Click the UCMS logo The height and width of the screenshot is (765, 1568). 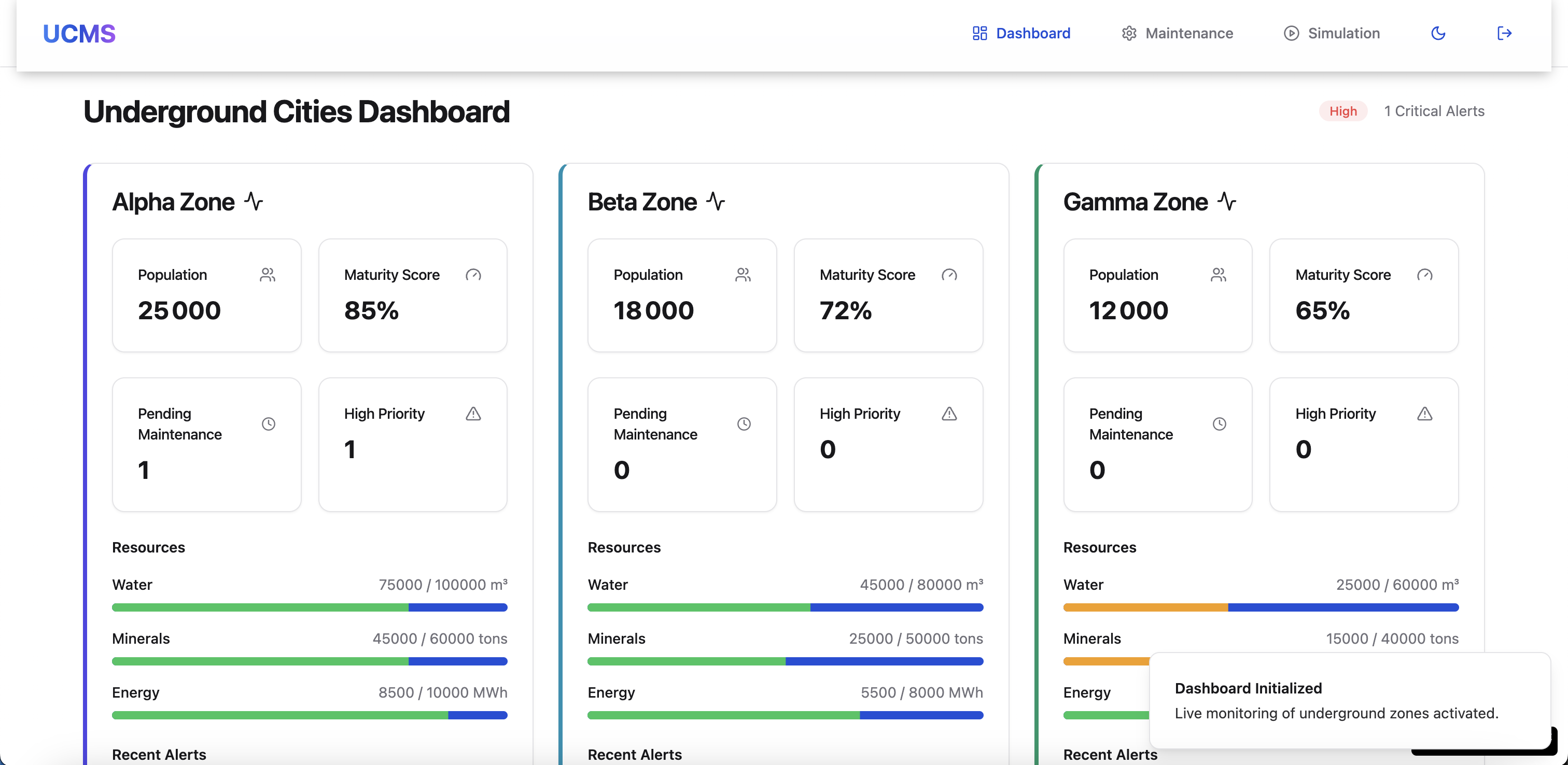click(x=79, y=34)
